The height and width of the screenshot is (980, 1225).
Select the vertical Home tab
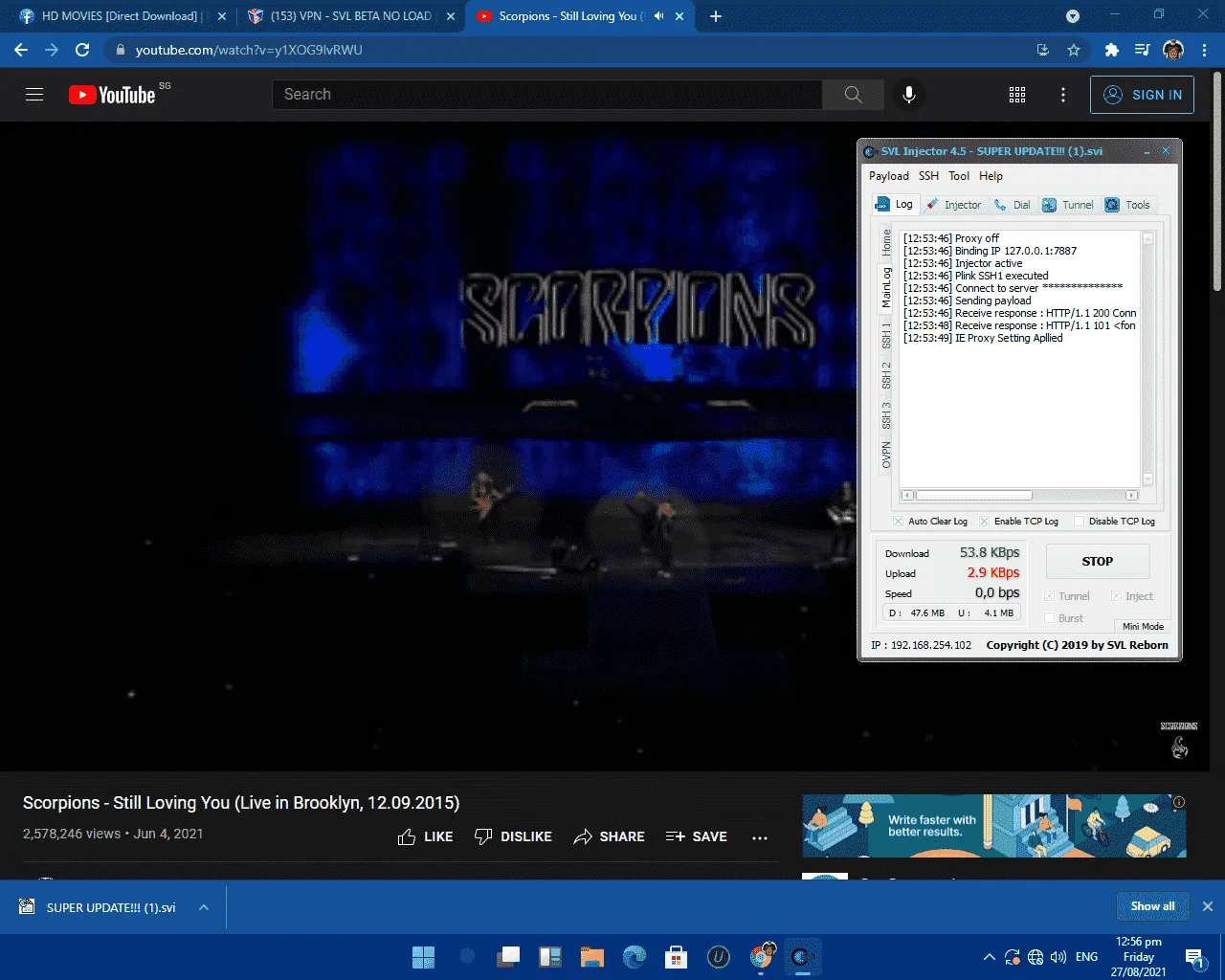(886, 241)
